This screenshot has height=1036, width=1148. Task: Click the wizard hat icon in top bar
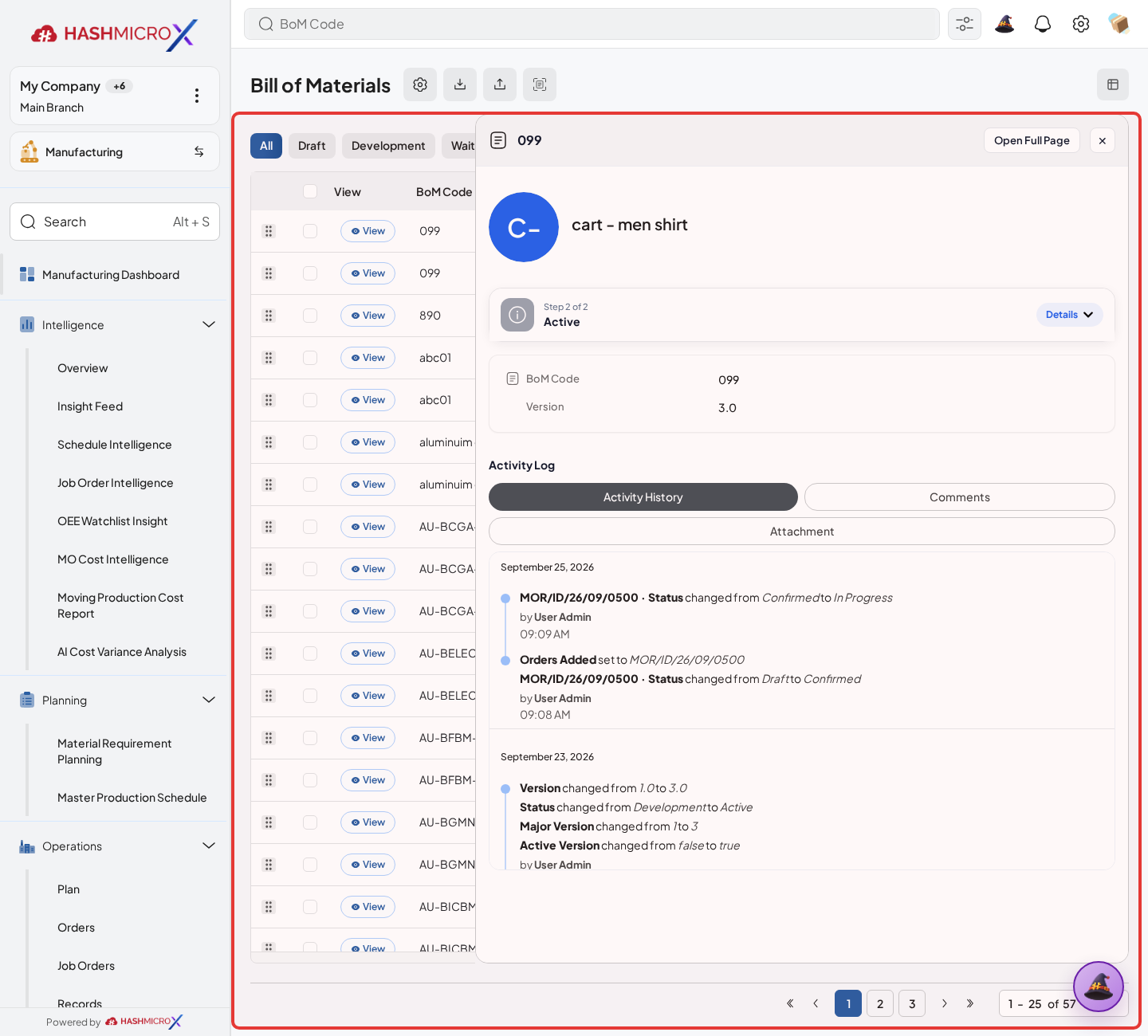pyautogui.click(x=1005, y=24)
